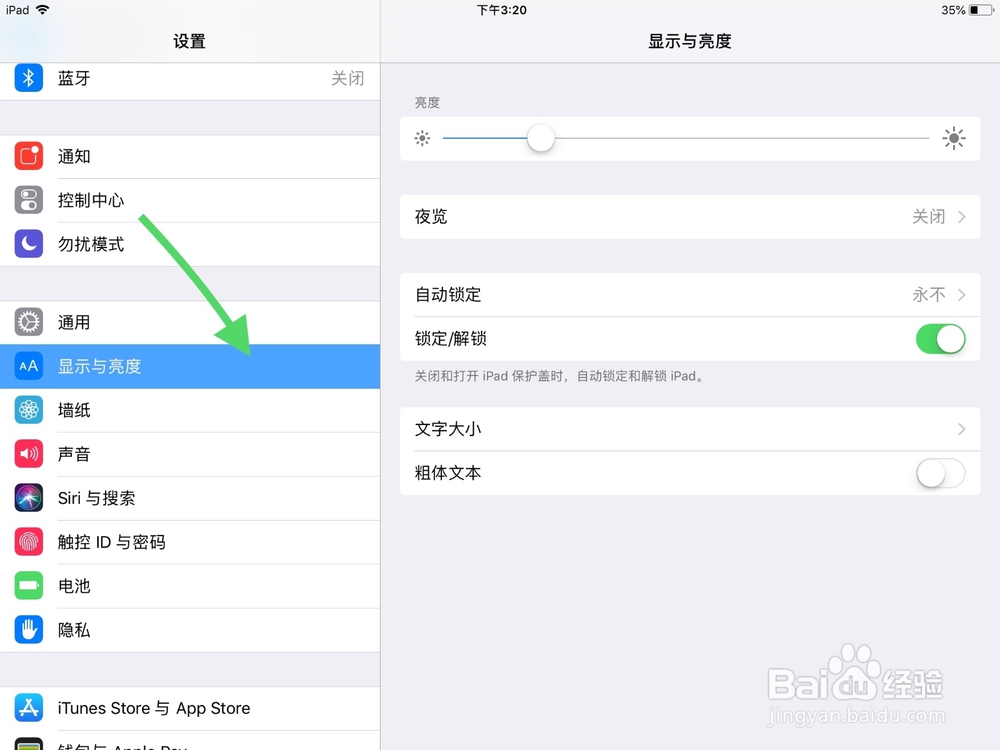Open General using the gear icon
Image resolution: width=1000 pixels, height=750 pixels.
click(x=29, y=322)
